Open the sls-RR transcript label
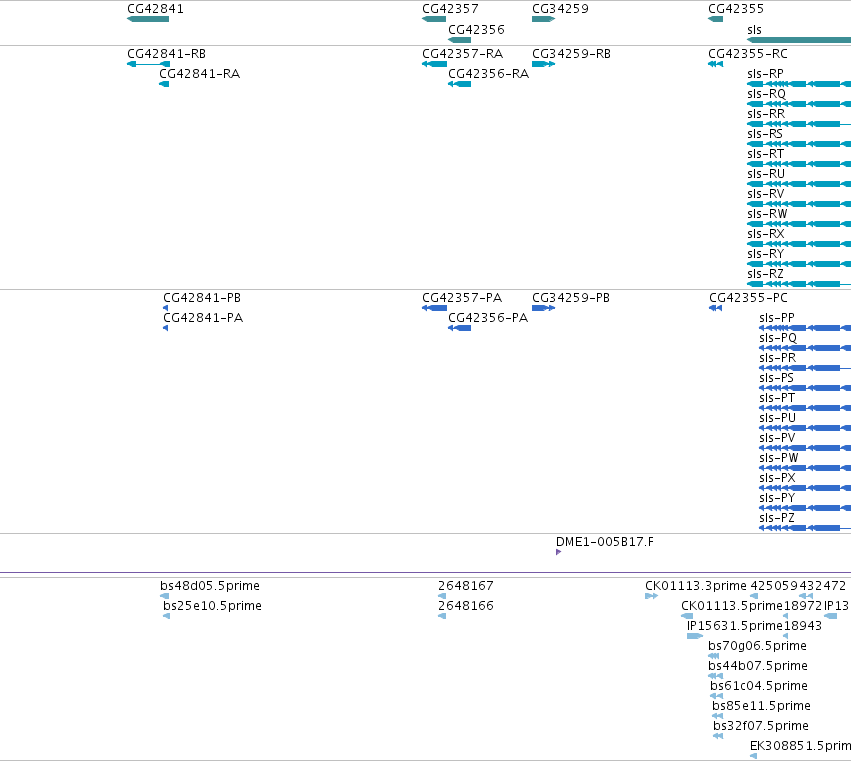 coord(766,114)
